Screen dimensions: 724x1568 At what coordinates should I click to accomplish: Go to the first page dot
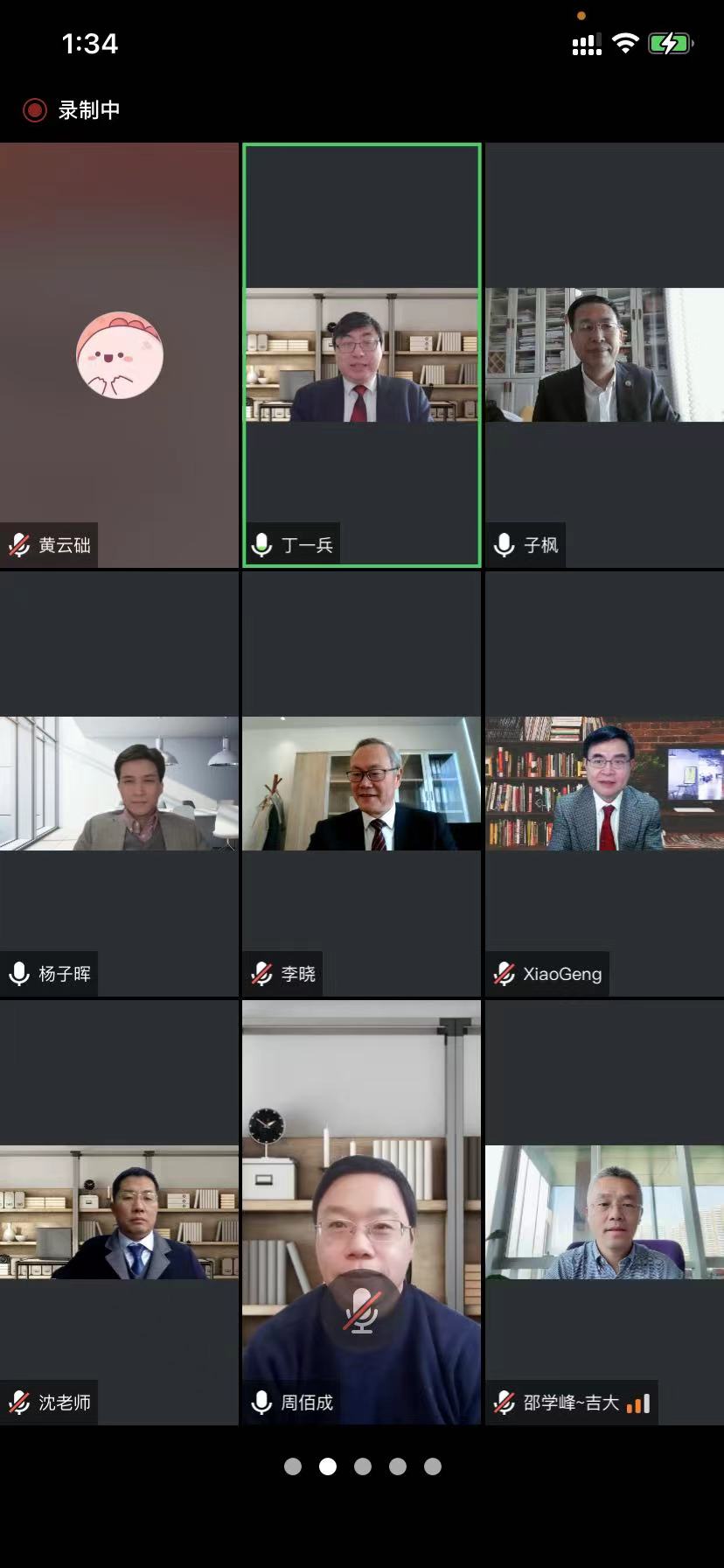[293, 1466]
